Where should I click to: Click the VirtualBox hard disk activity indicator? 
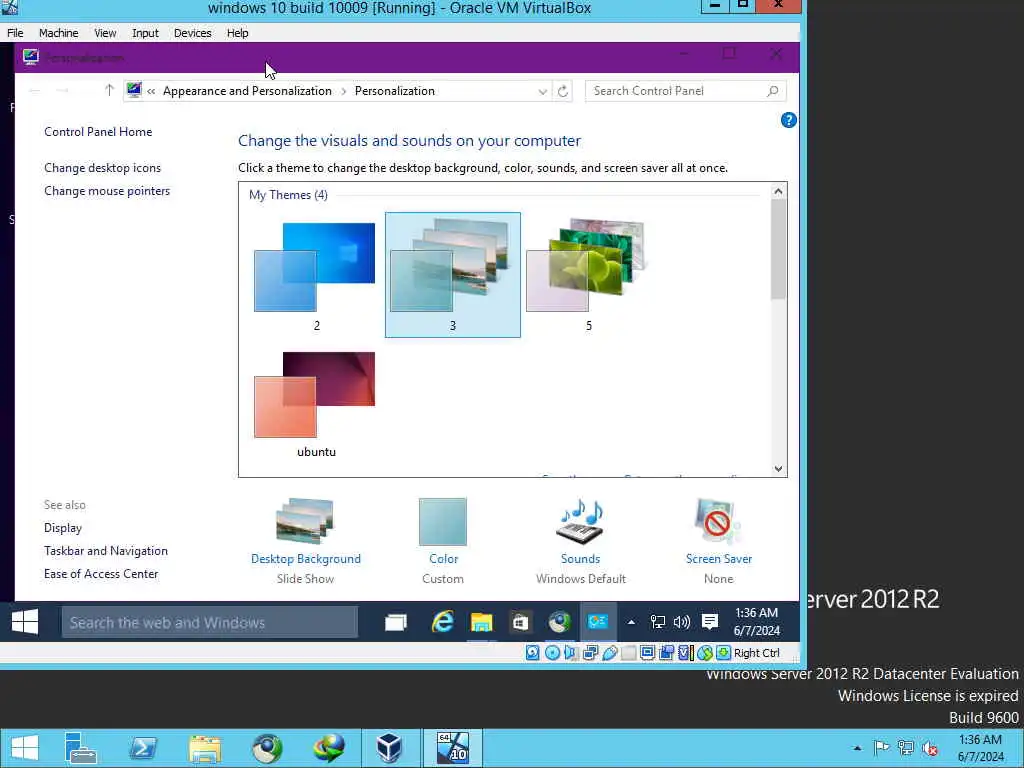coord(532,652)
